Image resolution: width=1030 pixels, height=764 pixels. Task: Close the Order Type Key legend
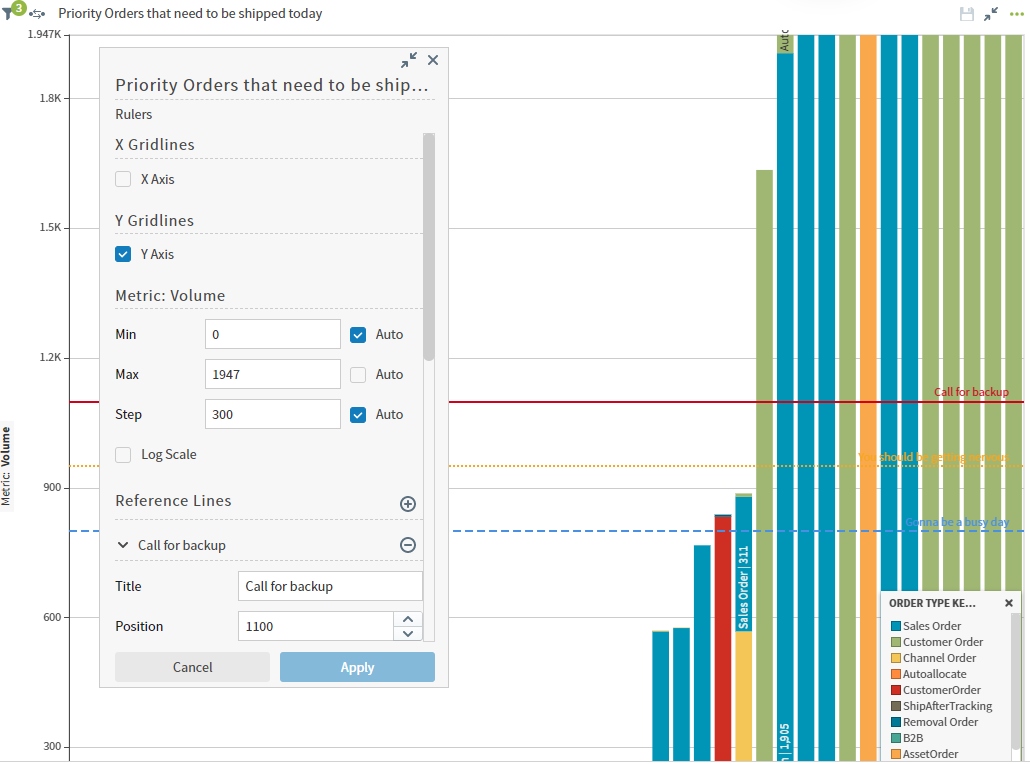click(x=1008, y=602)
